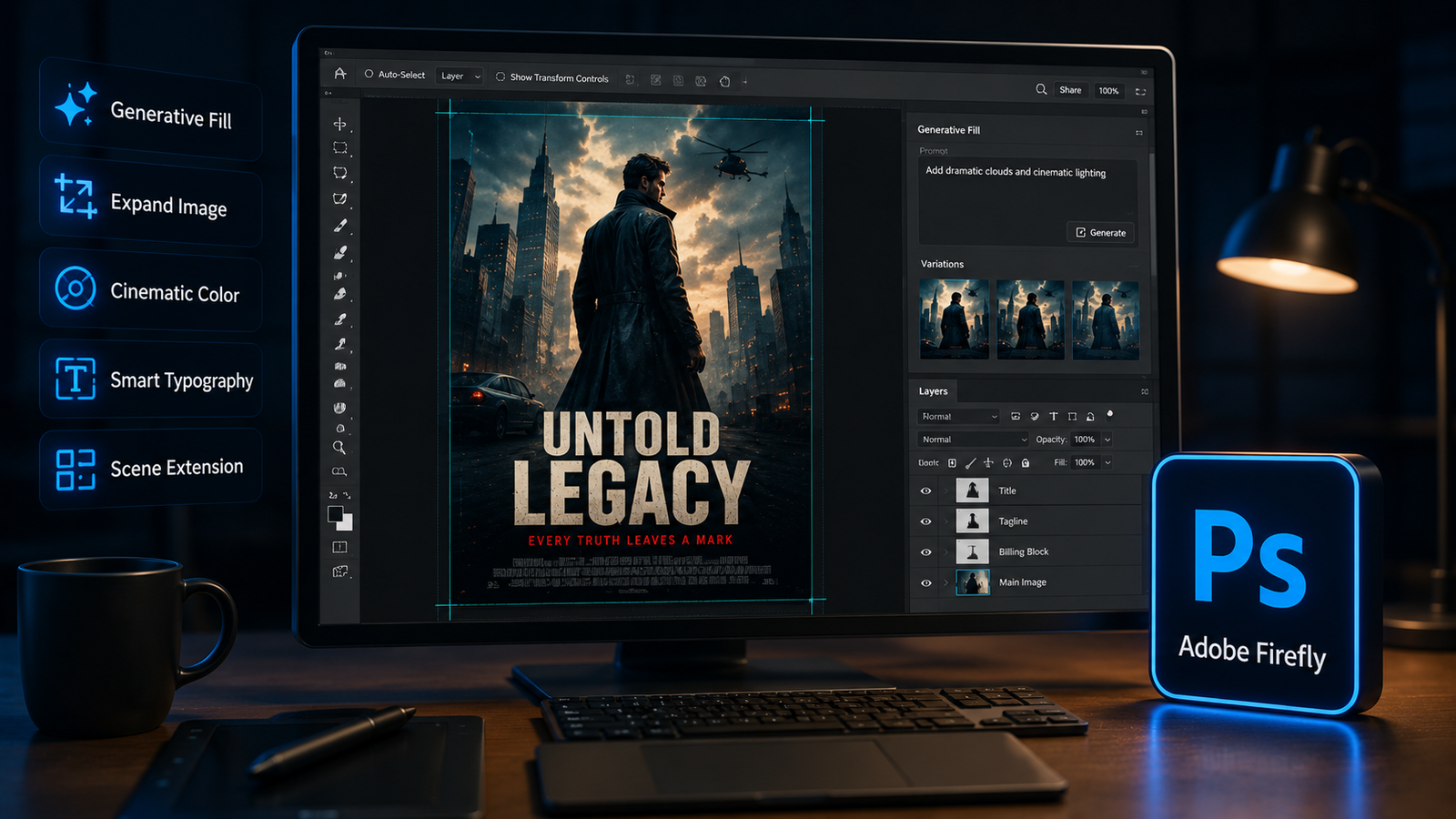1456x819 pixels.
Task: Click the quick mask mode icon below color swatches
Action: point(339,547)
